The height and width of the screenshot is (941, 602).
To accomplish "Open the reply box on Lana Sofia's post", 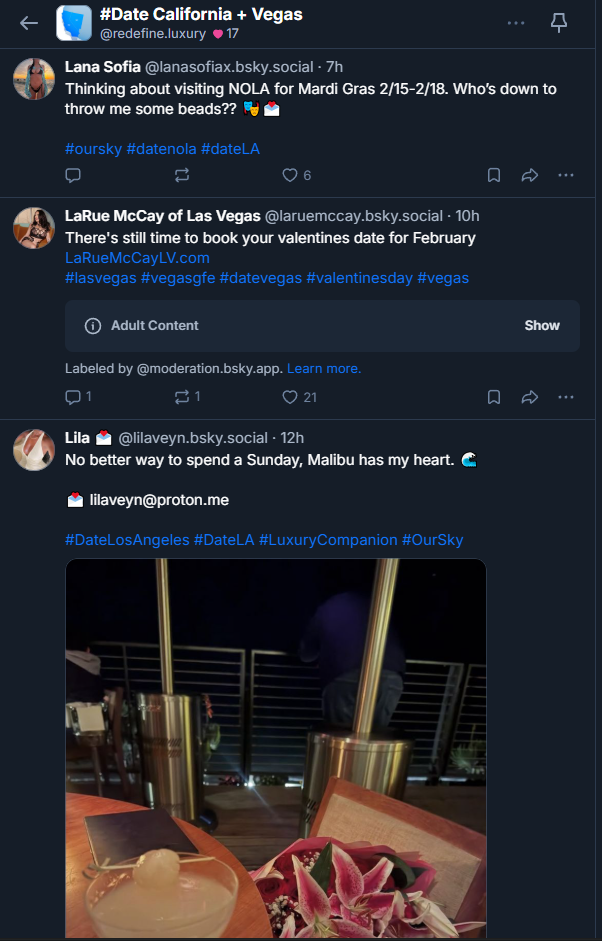I will pos(73,174).
